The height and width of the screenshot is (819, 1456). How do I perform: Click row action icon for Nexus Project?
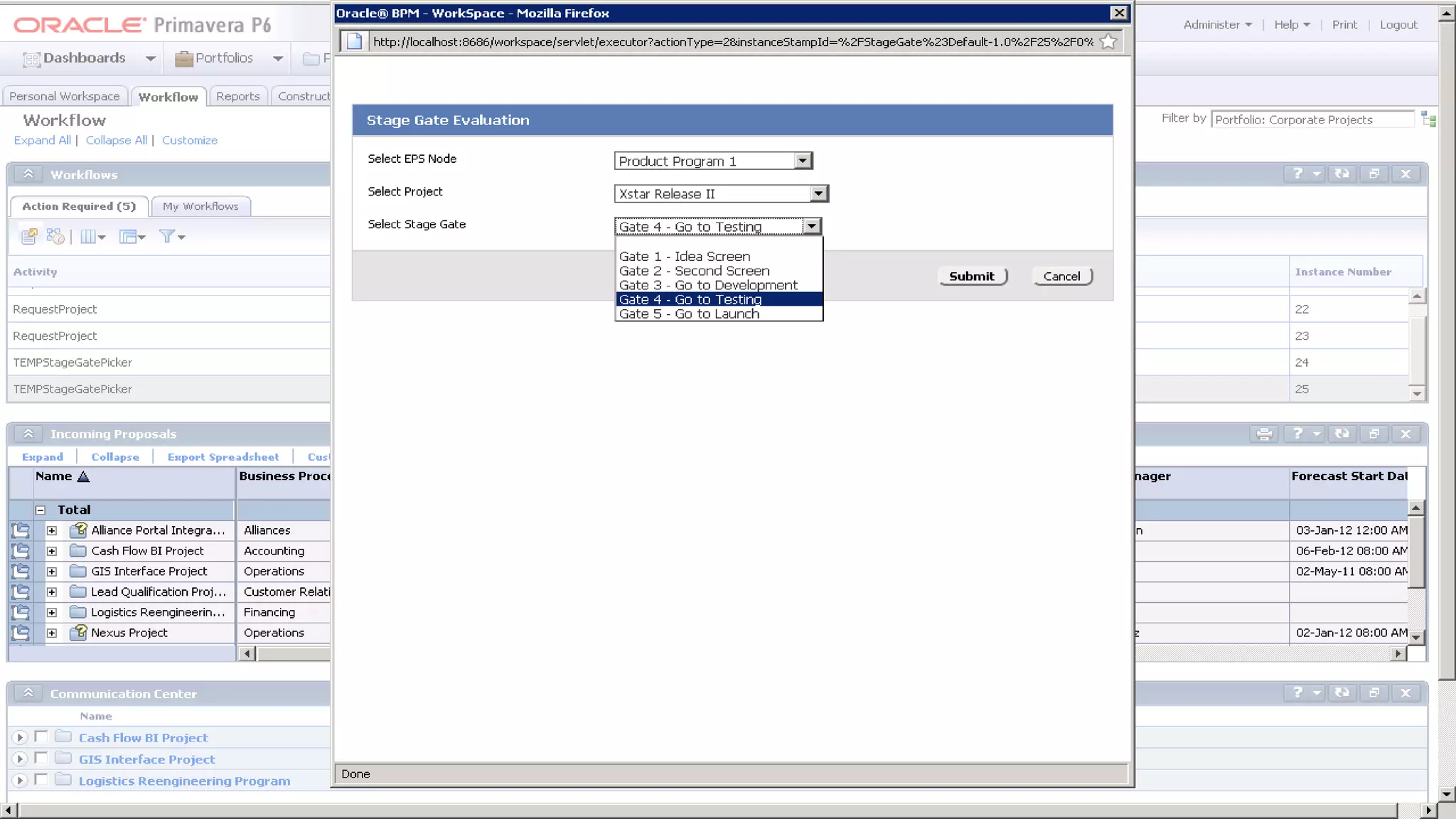click(21, 633)
